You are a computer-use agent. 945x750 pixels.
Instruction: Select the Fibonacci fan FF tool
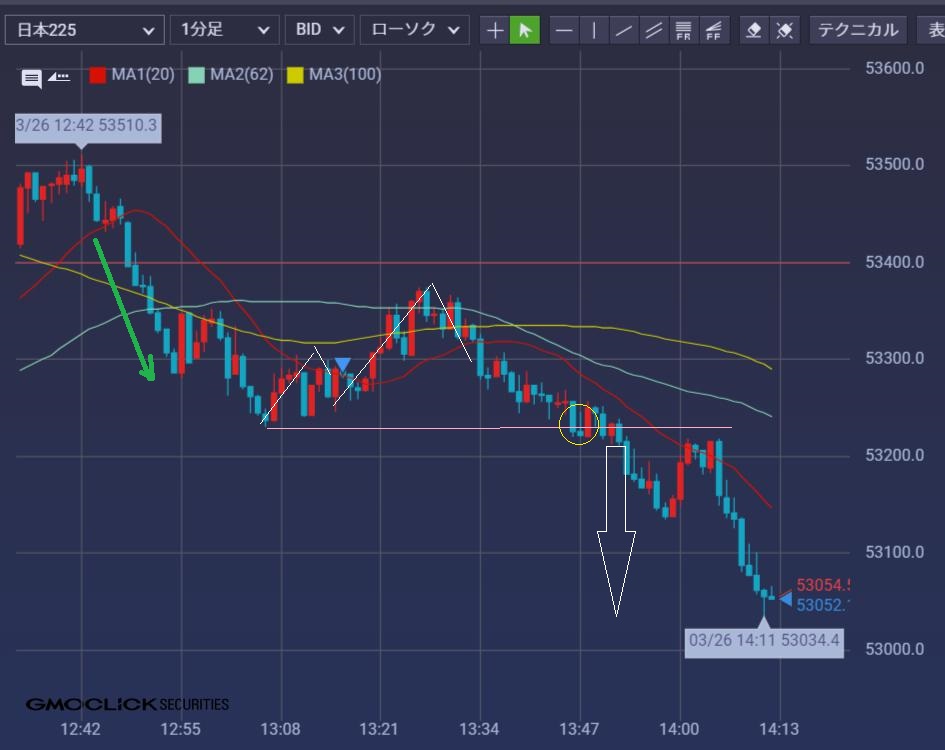(714, 30)
